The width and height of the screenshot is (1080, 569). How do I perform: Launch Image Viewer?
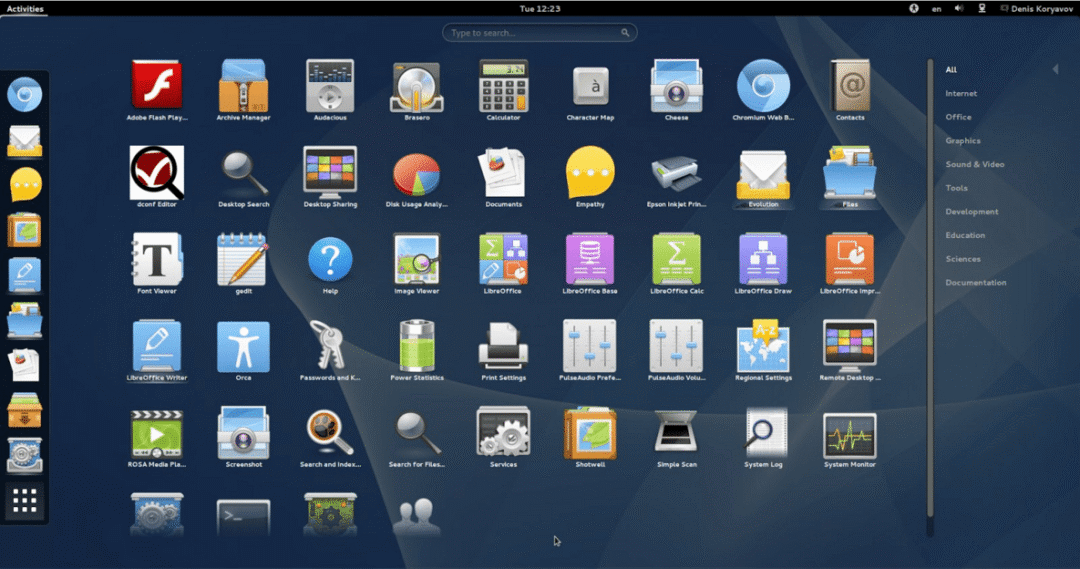[417, 264]
